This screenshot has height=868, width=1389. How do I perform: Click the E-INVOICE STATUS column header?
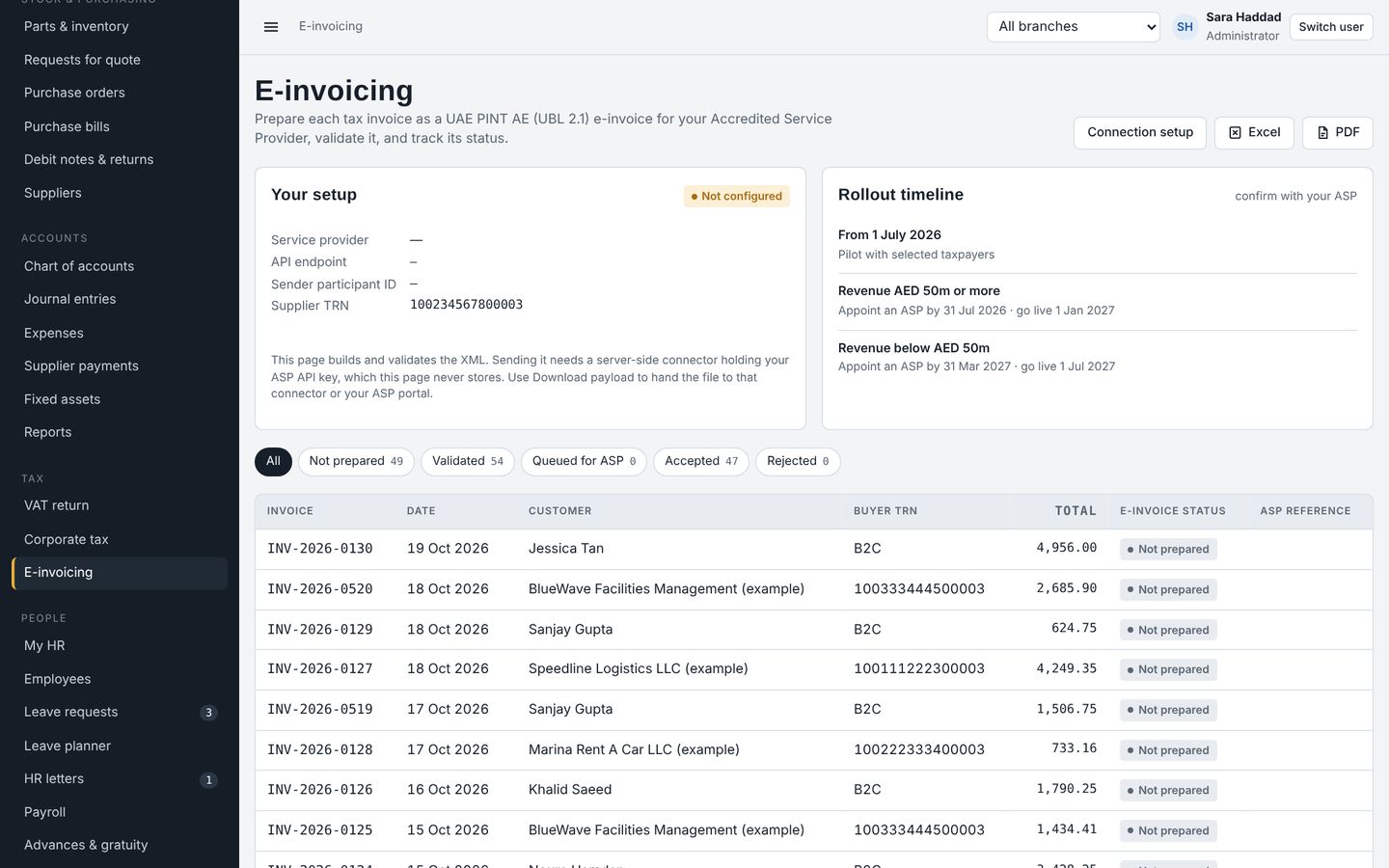point(1173,511)
